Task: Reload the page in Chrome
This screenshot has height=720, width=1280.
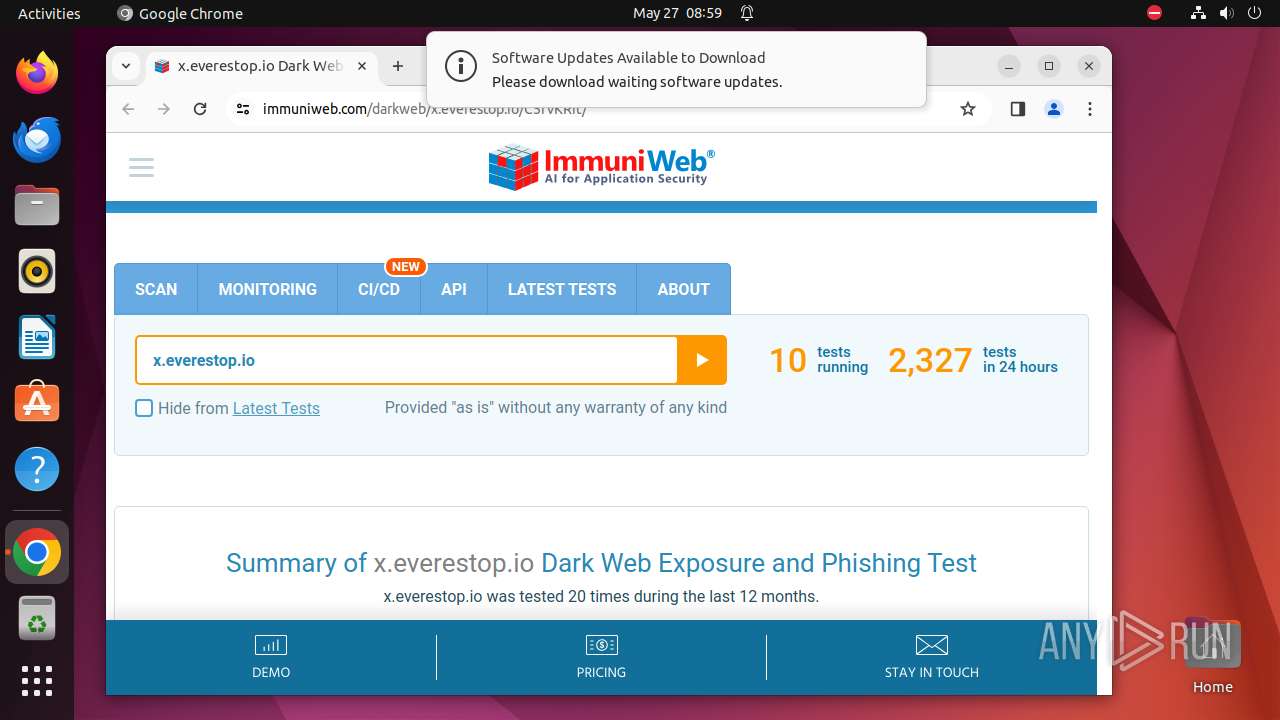Action: pos(200,109)
